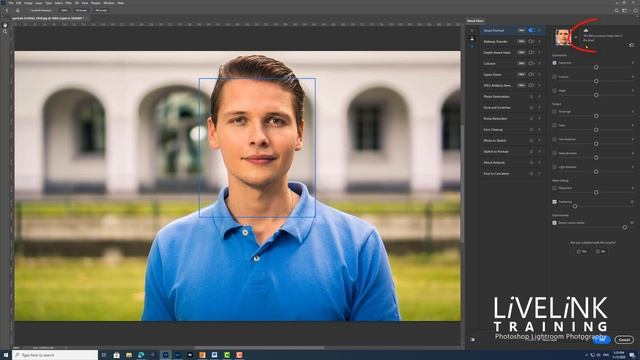Check the Gaze checkbox
640x360 pixels.
(554, 125)
